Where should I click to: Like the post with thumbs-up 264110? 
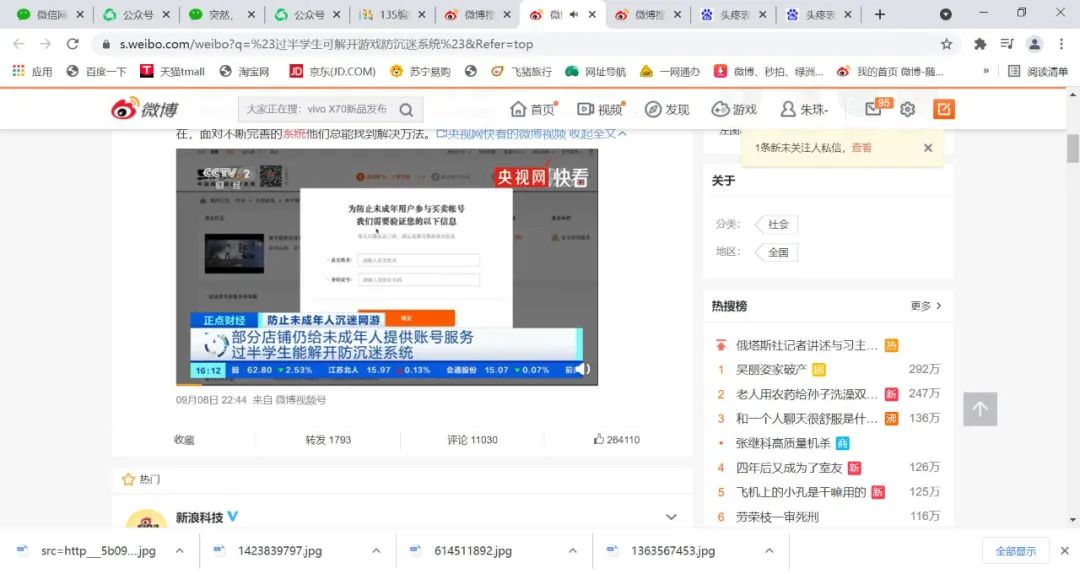pos(616,440)
